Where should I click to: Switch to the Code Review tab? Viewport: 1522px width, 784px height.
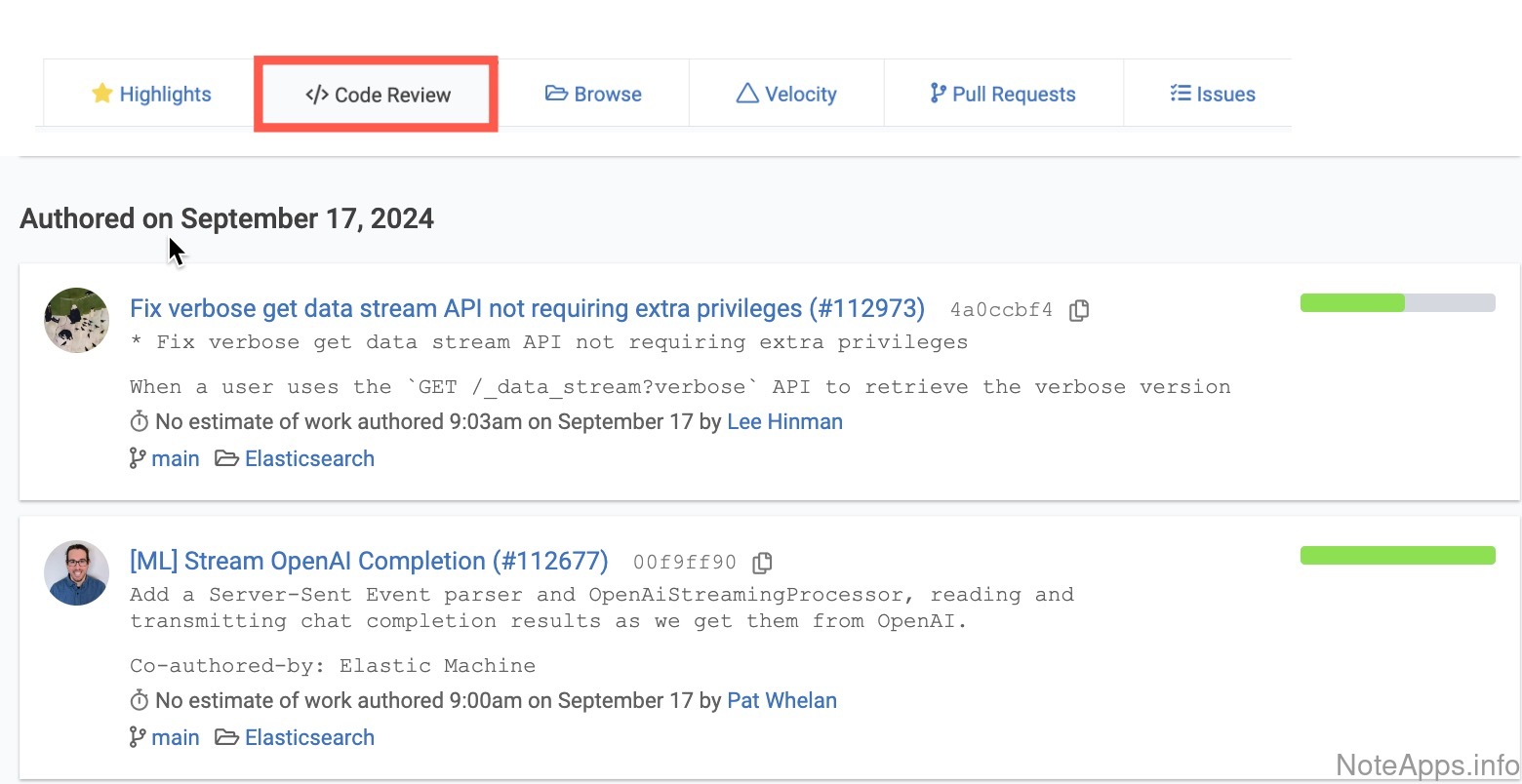click(378, 95)
